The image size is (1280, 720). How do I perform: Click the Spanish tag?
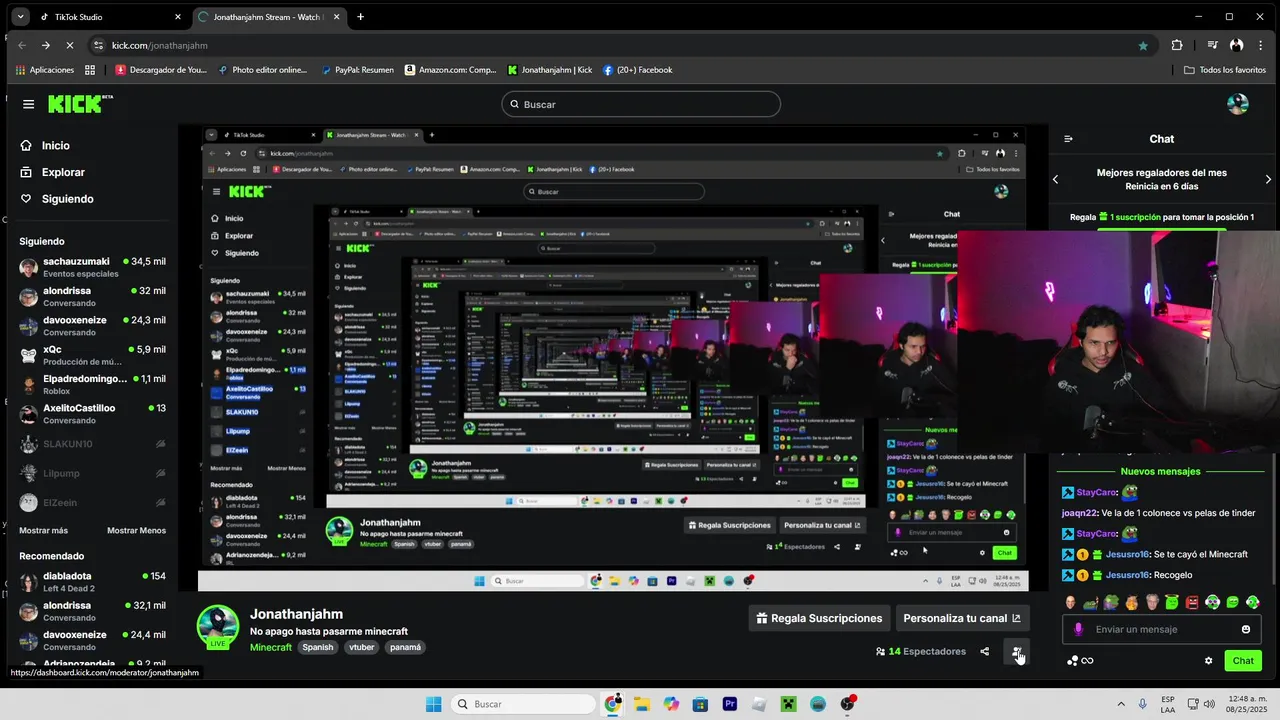(318, 647)
